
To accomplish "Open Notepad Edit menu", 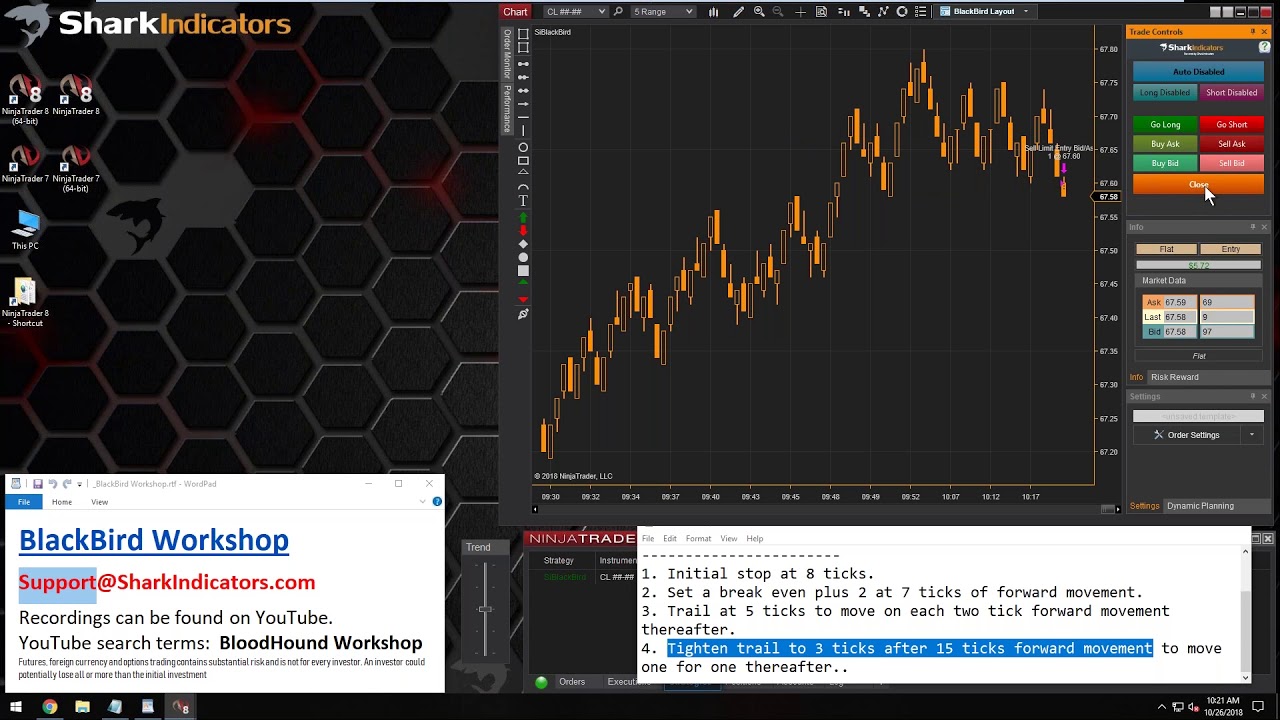I will [670, 538].
